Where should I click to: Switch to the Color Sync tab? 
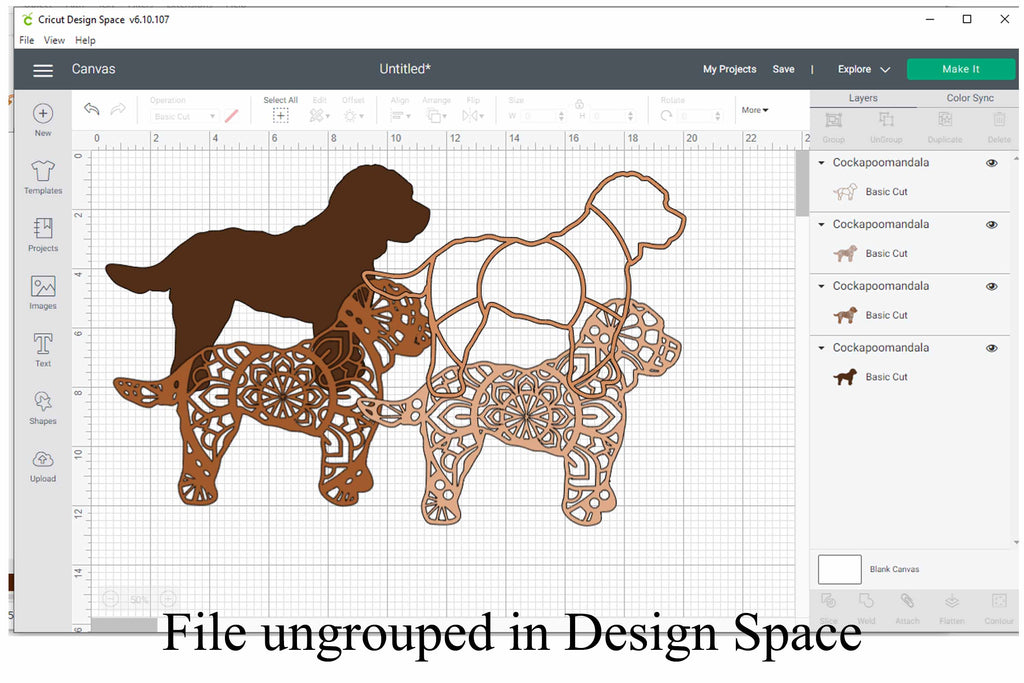[969, 98]
